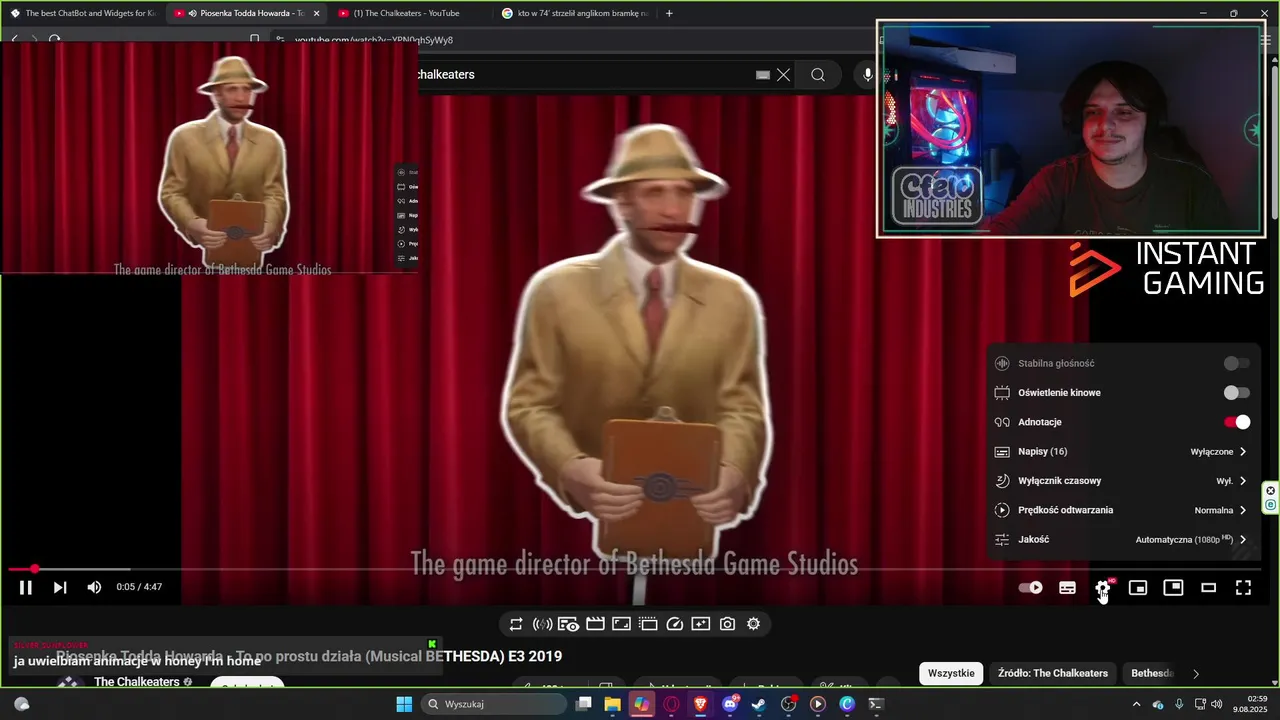The height and width of the screenshot is (720, 1280).
Task: Click the dashed frame icon in extension toolbar
Action: click(648, 624)
